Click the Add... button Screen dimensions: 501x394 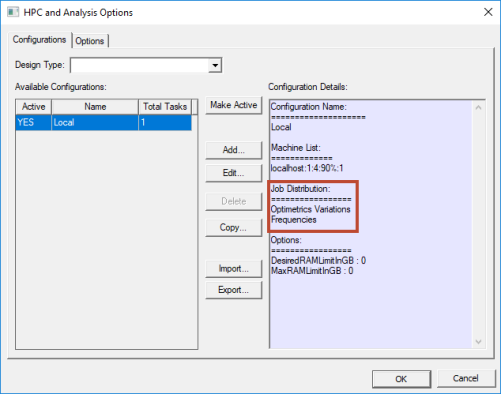234,150
